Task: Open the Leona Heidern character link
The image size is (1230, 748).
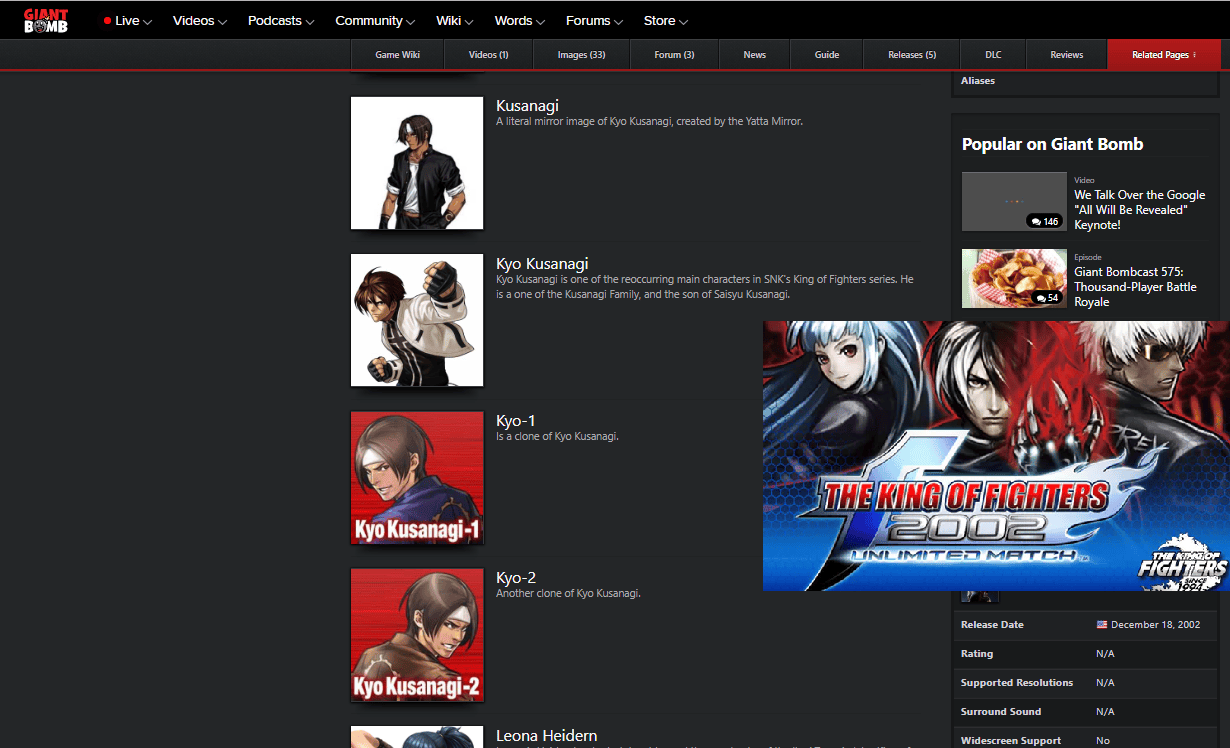Action: click(546, 736)
